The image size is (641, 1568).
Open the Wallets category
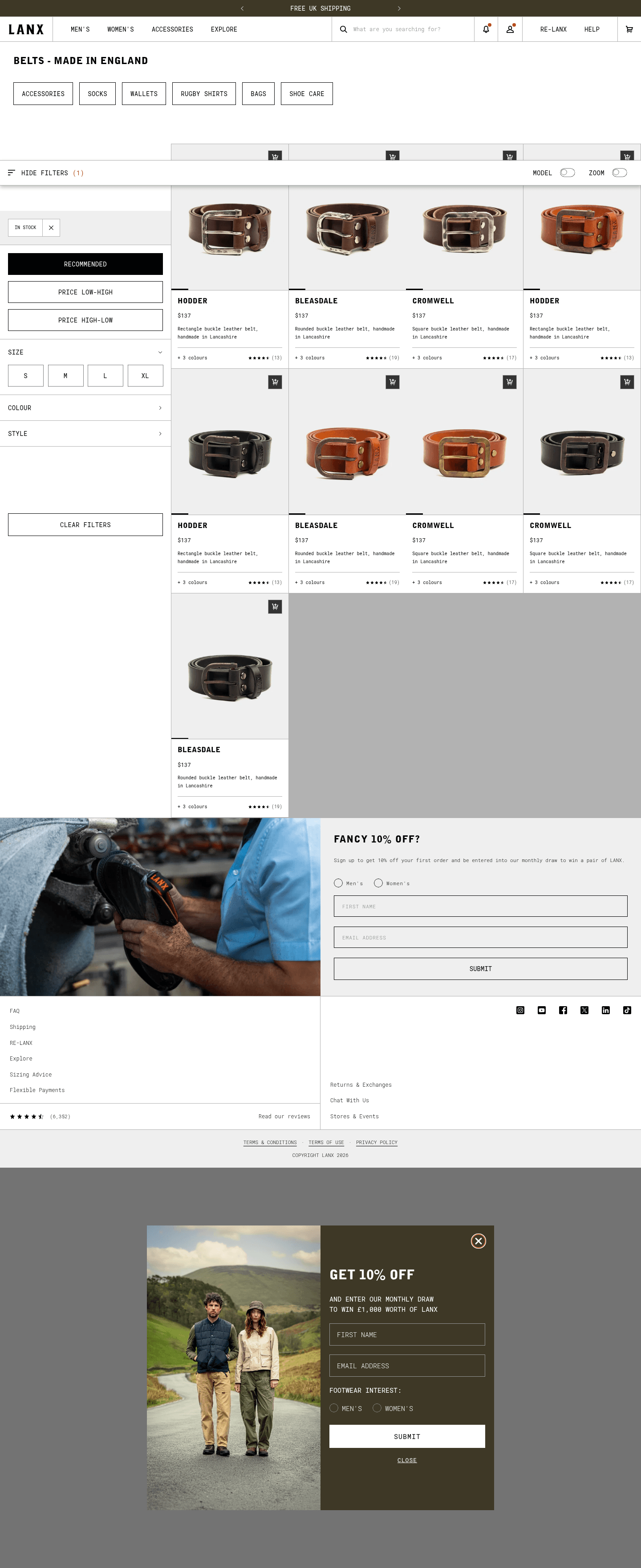144,94
